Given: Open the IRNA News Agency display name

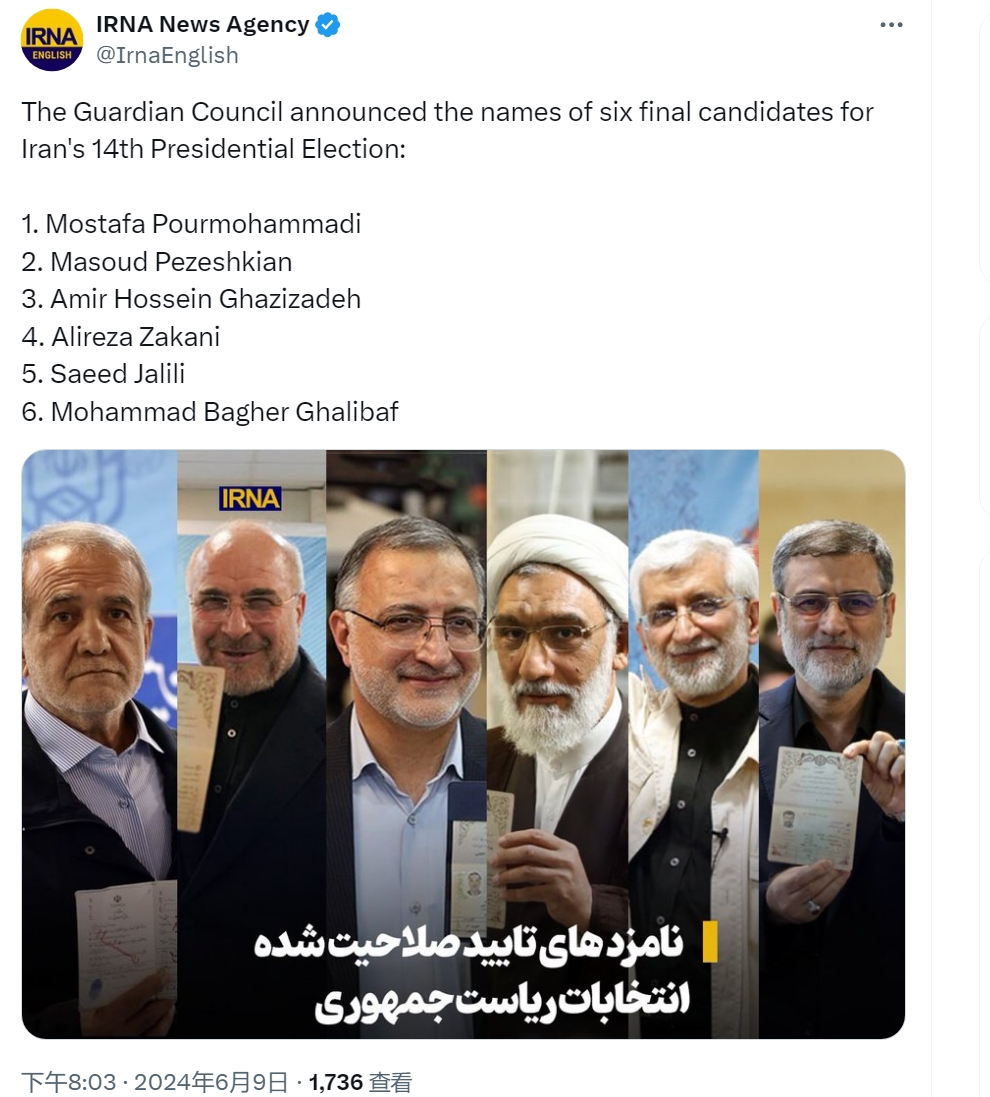Looking at the screenshot, I should click(x=202, y=24).
